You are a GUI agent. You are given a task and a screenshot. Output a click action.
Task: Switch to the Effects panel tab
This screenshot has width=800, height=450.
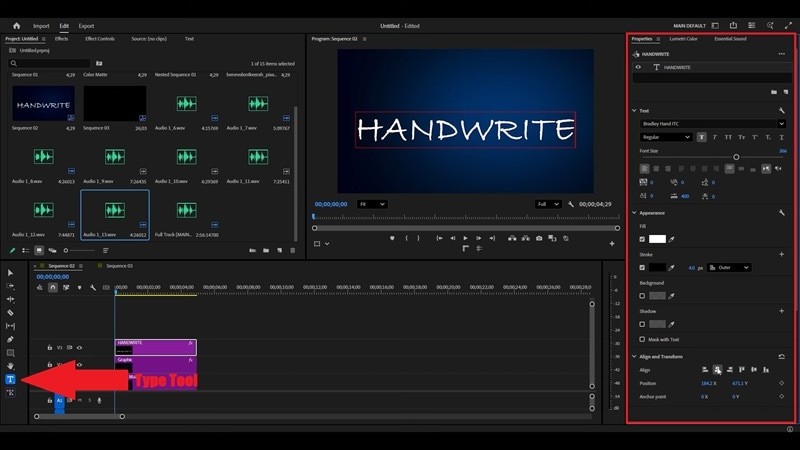coord(61,39)
